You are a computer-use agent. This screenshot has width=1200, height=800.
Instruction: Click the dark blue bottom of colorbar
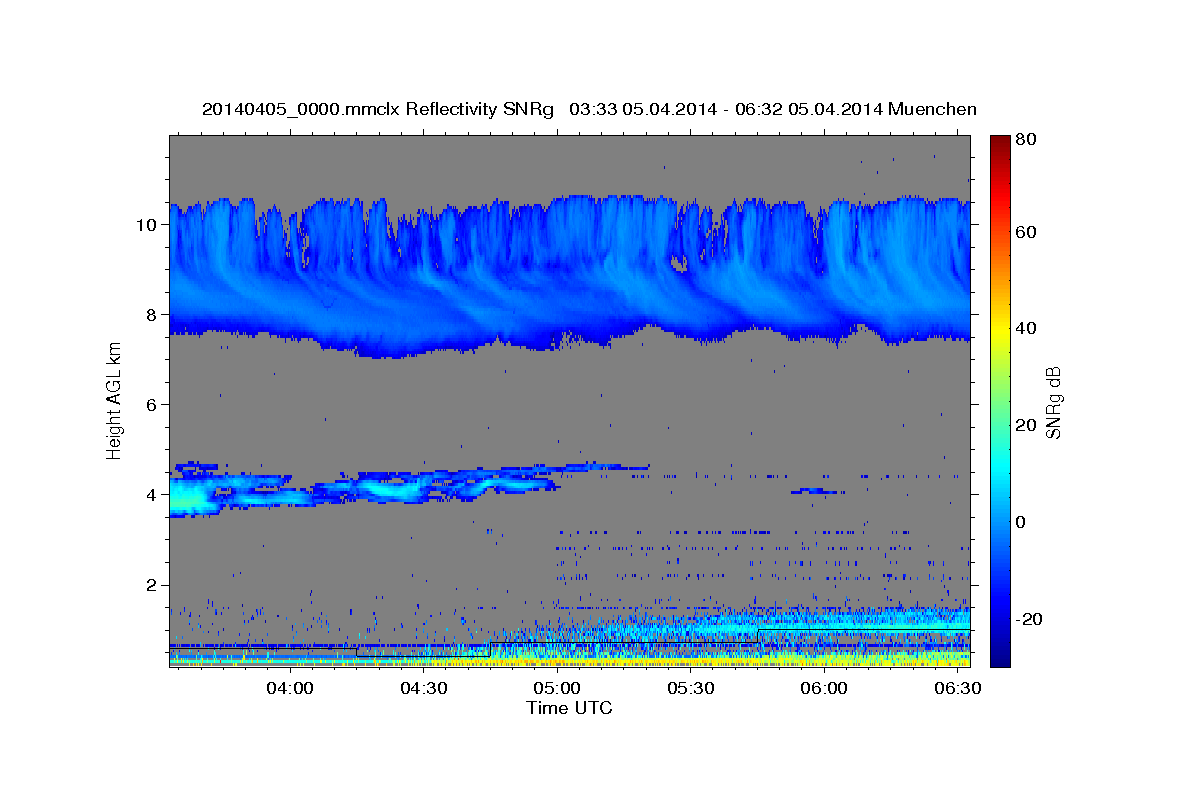tap(999, 655)
